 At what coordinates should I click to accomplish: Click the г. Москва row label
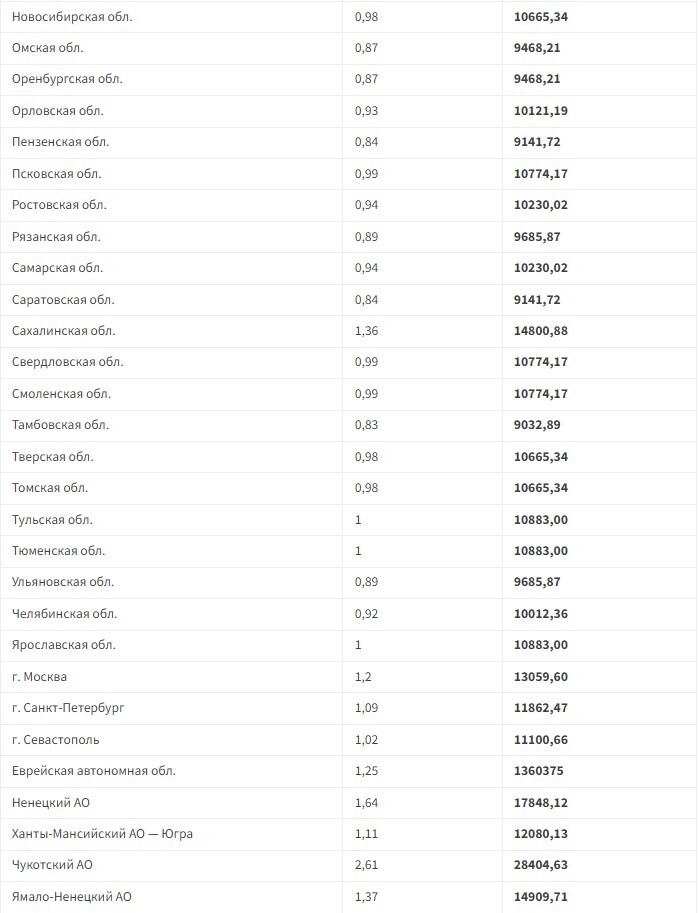click(40, 677)
